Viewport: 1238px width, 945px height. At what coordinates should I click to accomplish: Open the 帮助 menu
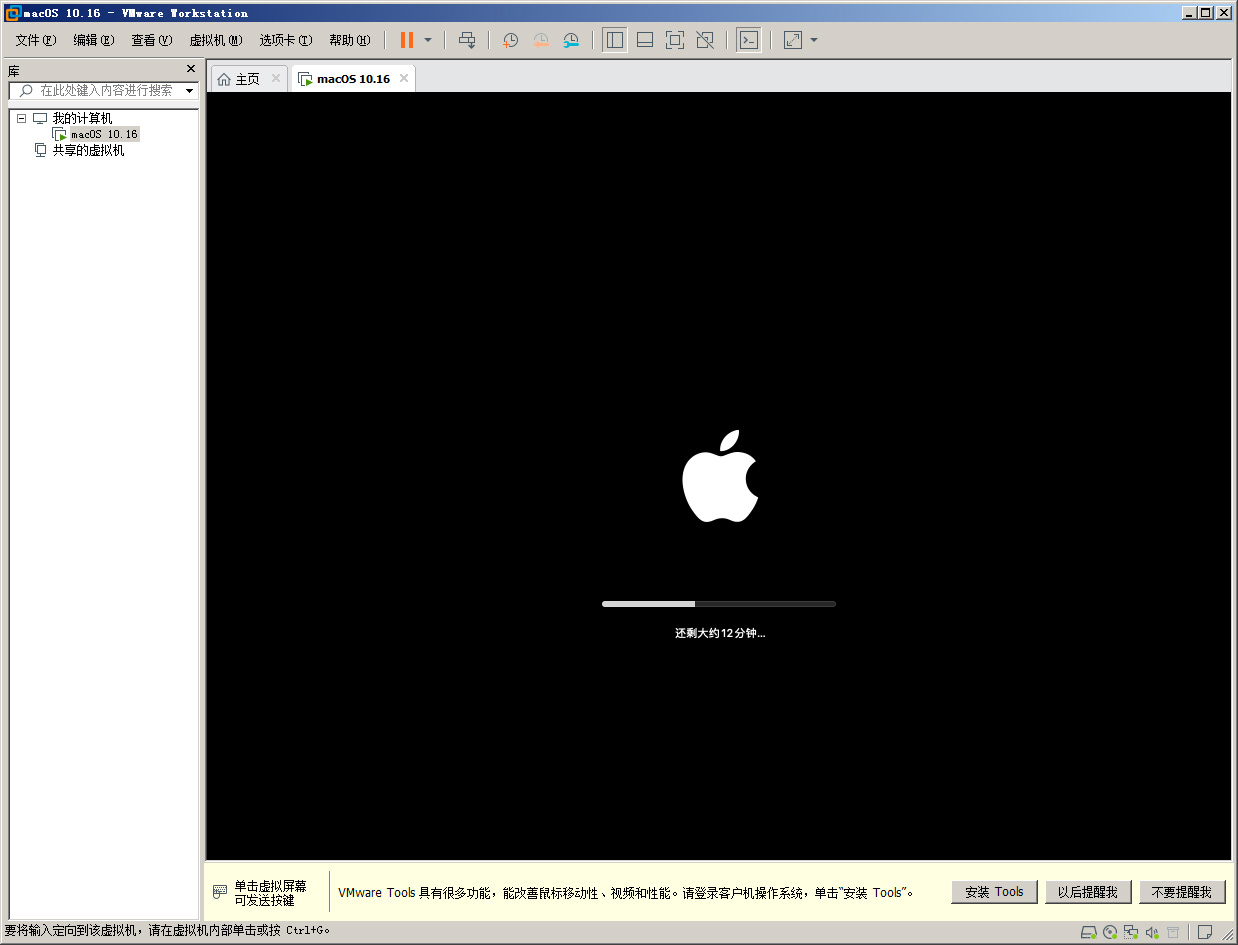tap(350, 40)
